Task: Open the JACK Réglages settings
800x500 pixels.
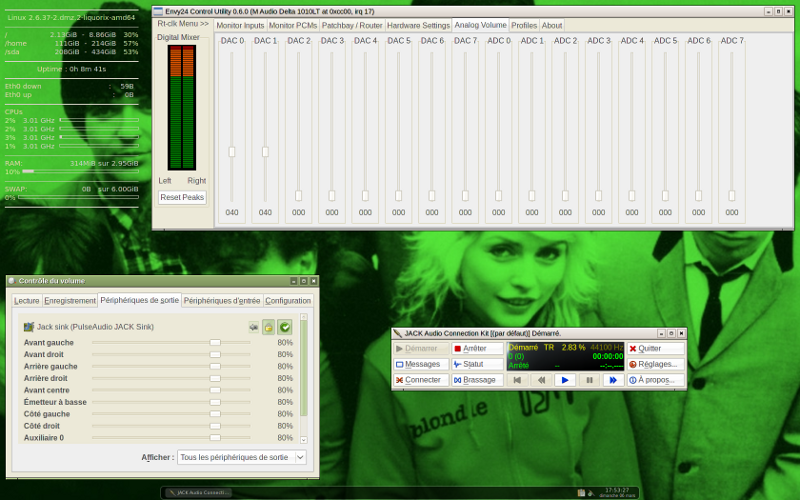Action: [655, 364]
